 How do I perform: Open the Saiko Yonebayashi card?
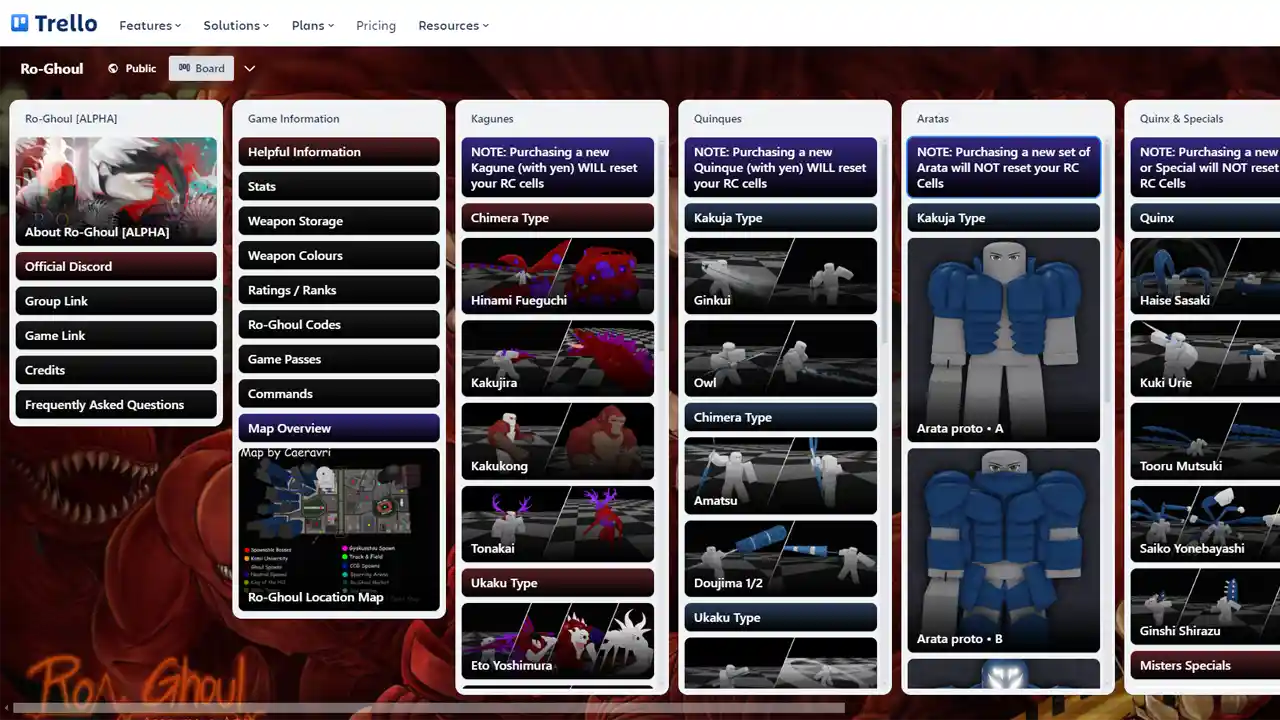(x=1205, y=524)
